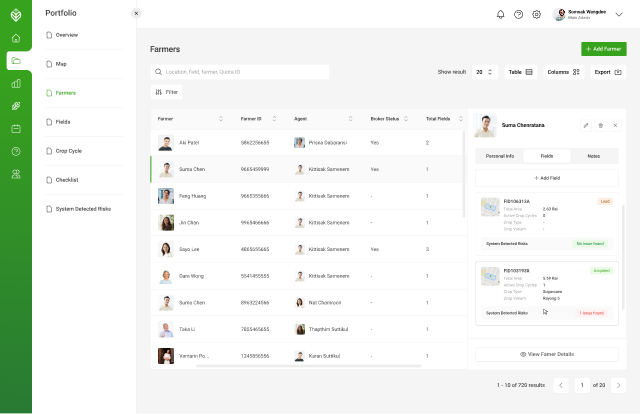Select the Portfolio folder icon in the sidebar
This screenshot has height=414, width=640.
coord(16,61)
